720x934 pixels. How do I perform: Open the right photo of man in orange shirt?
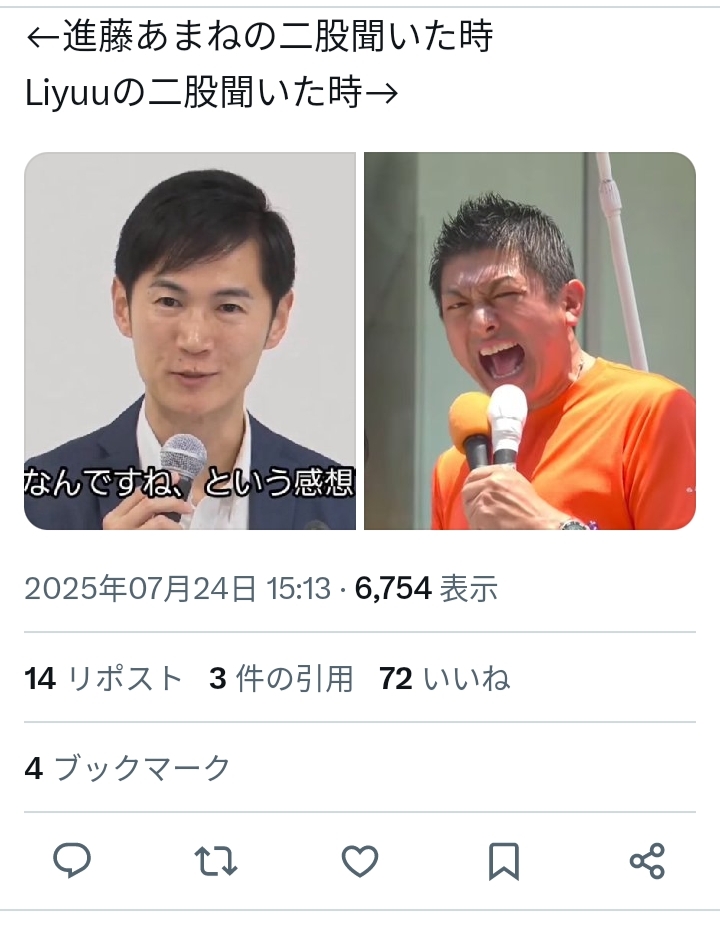coord(530,341)
